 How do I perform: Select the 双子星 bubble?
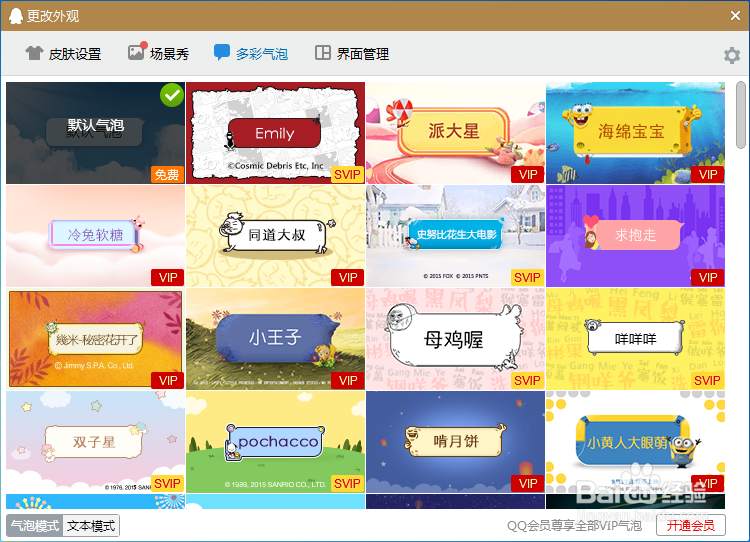click(x=95, y=442)
